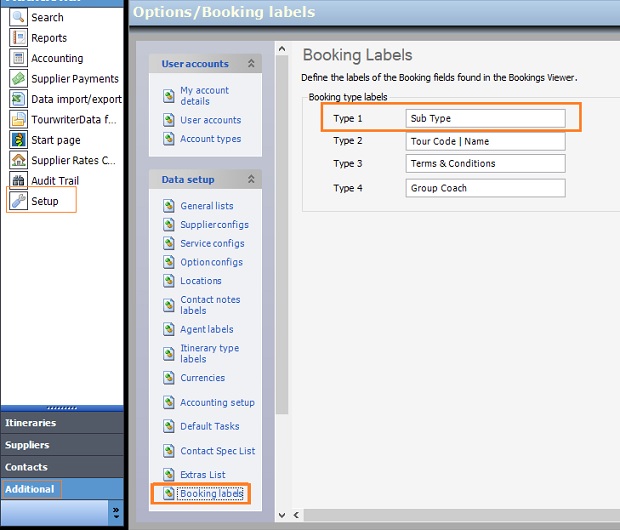Click the Supplier Payments money icon
Viewport: 620px width, 530px height.
coord(18,78)
